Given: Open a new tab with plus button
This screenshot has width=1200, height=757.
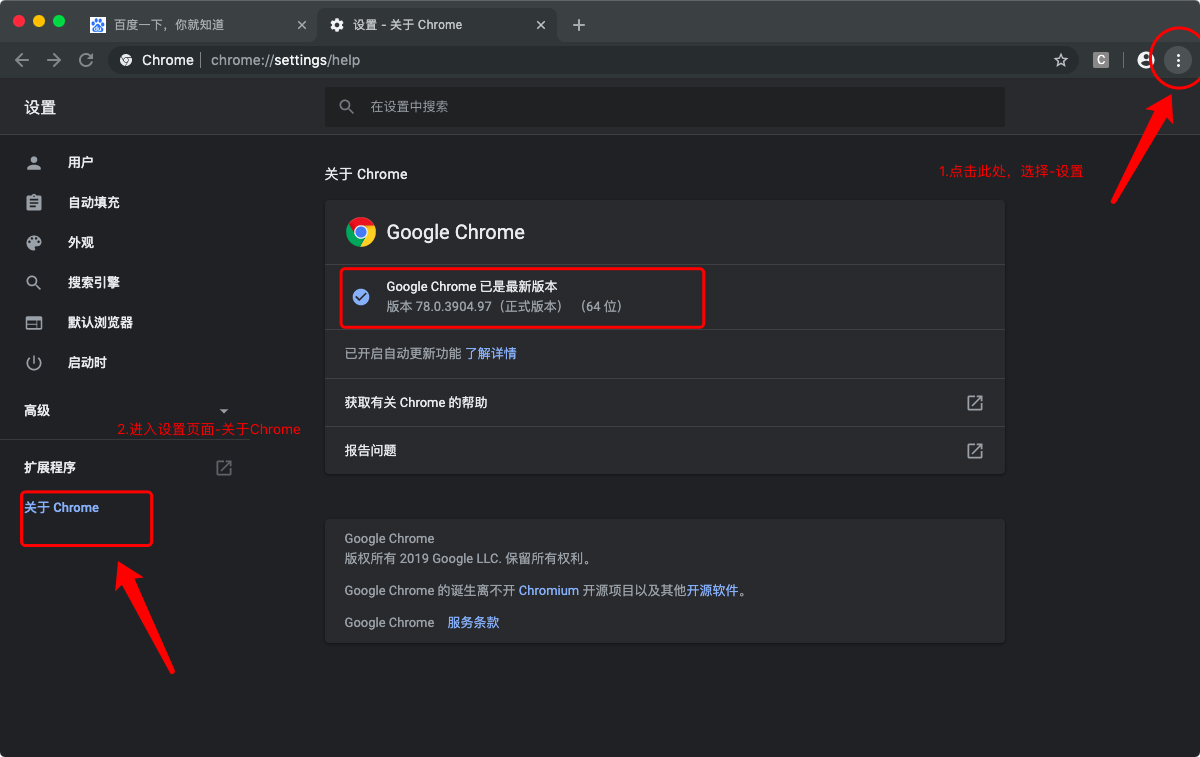Looking at the screenshot, I should click(579, 25).
